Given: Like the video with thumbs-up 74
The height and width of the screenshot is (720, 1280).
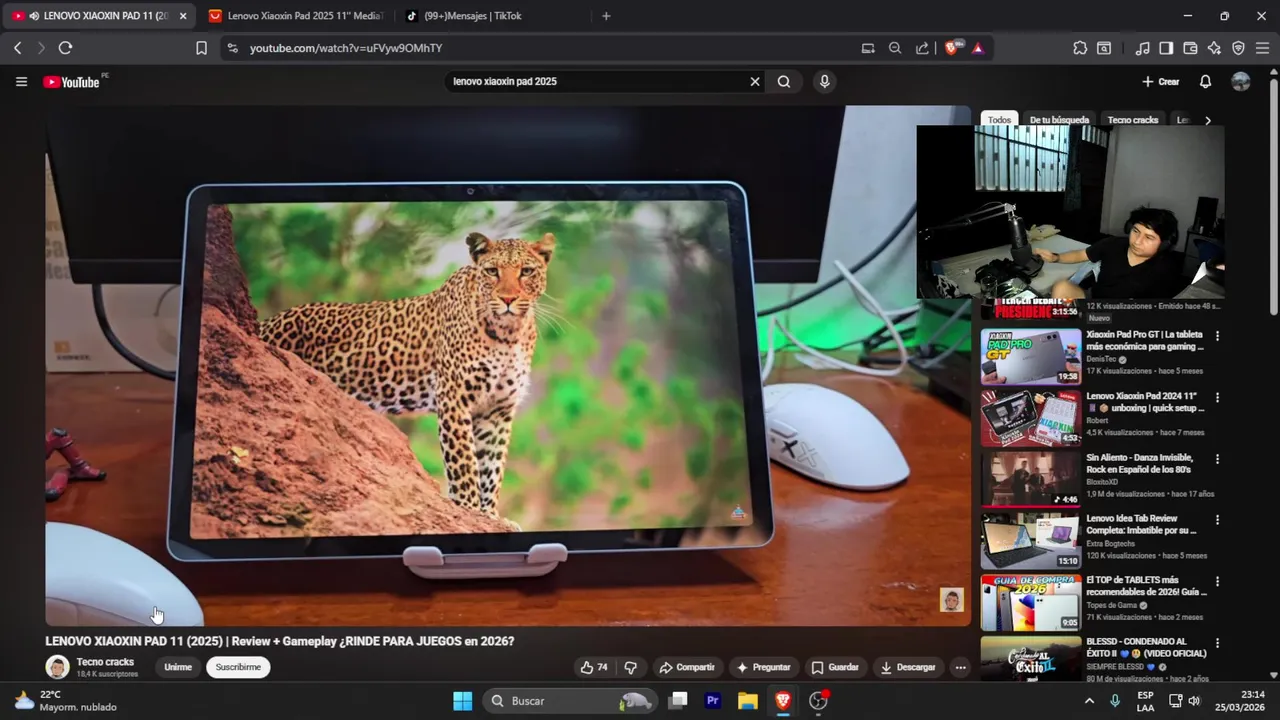Looking at the screenshot, I should (x=593, y=667).
